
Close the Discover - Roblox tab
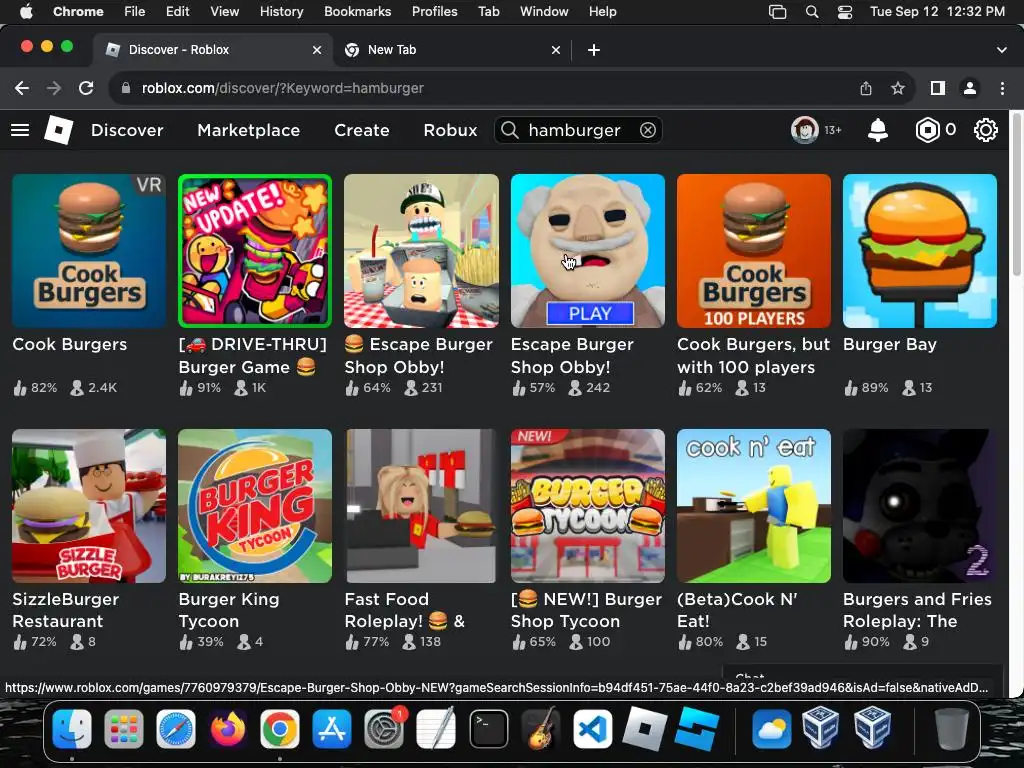point(317,50)
